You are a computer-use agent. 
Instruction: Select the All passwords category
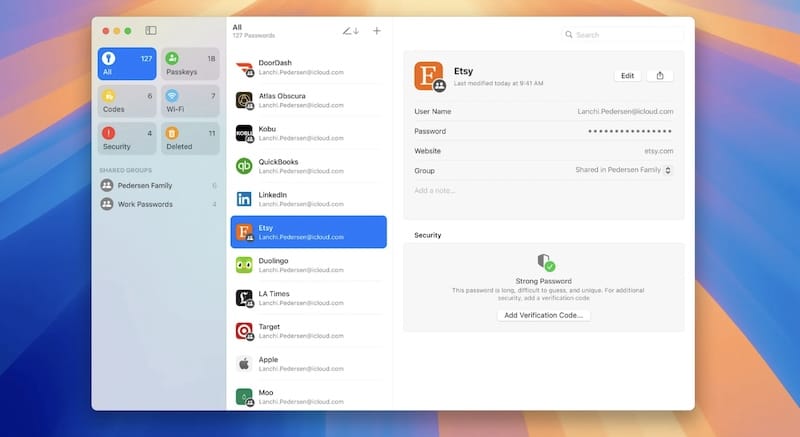(x=127, y=64)
